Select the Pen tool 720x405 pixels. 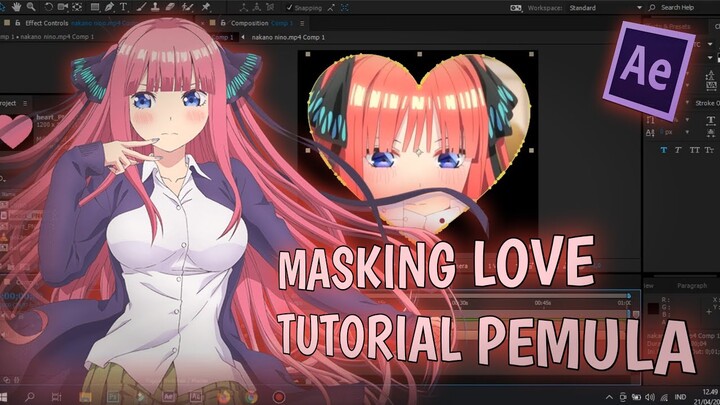(109, 7)
